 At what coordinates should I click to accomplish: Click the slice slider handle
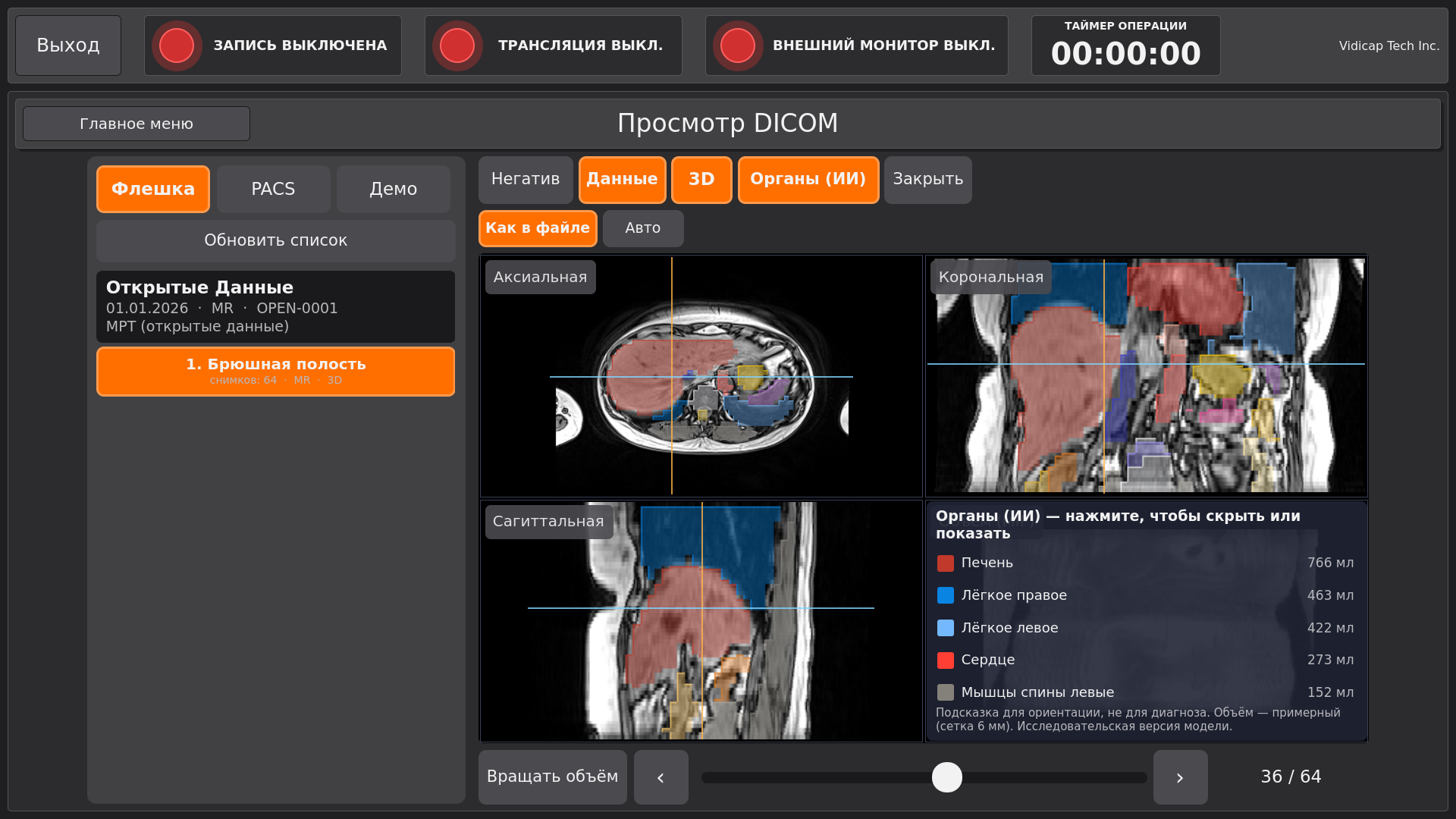click(x=947, y=777)
